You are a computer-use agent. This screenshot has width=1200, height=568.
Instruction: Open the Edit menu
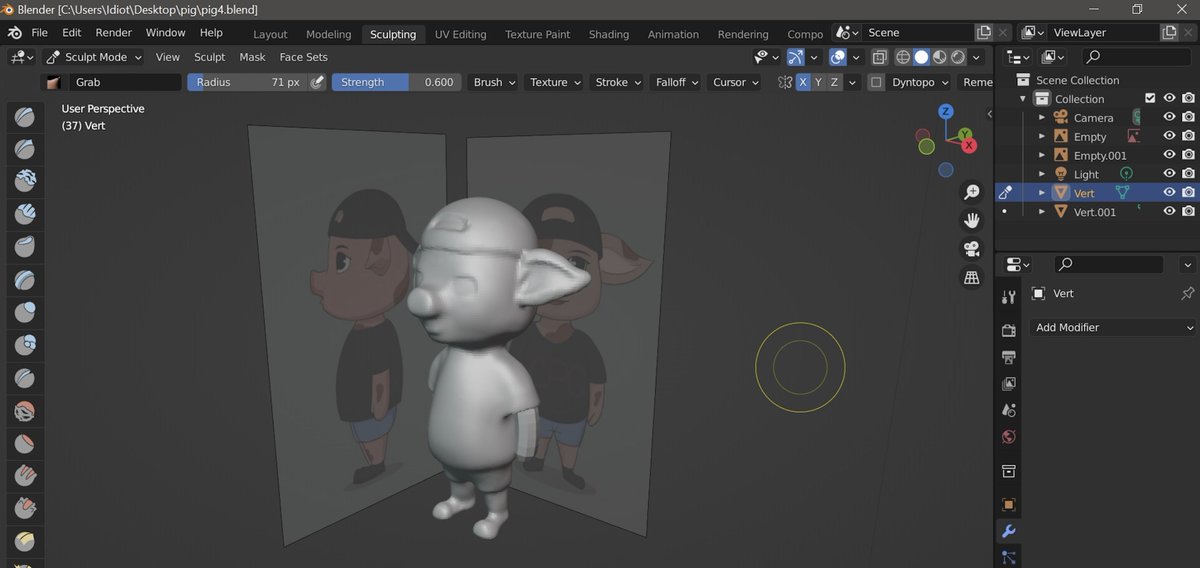coord(72,32)
